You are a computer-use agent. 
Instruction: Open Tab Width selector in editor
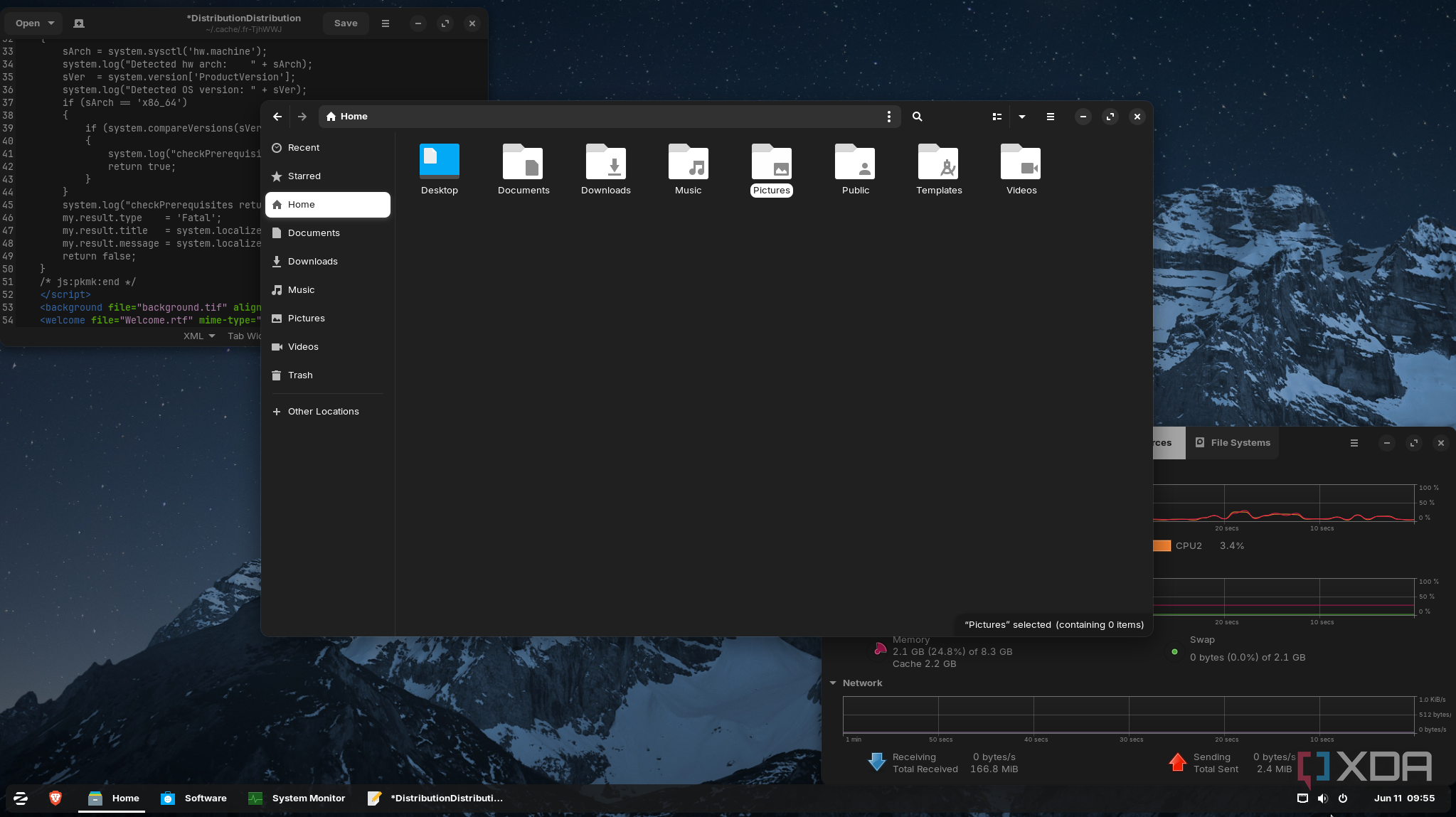click(245, 336)
